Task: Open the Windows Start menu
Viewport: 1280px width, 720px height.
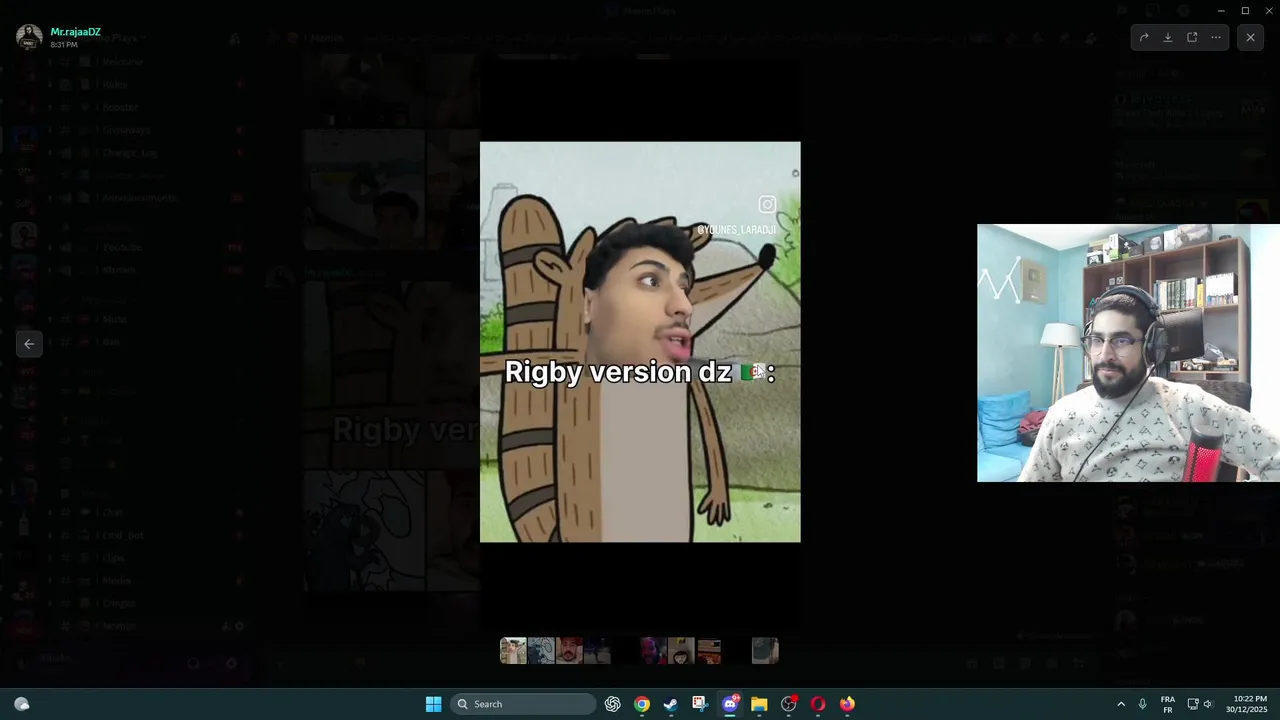Action: tap(433, 704)
